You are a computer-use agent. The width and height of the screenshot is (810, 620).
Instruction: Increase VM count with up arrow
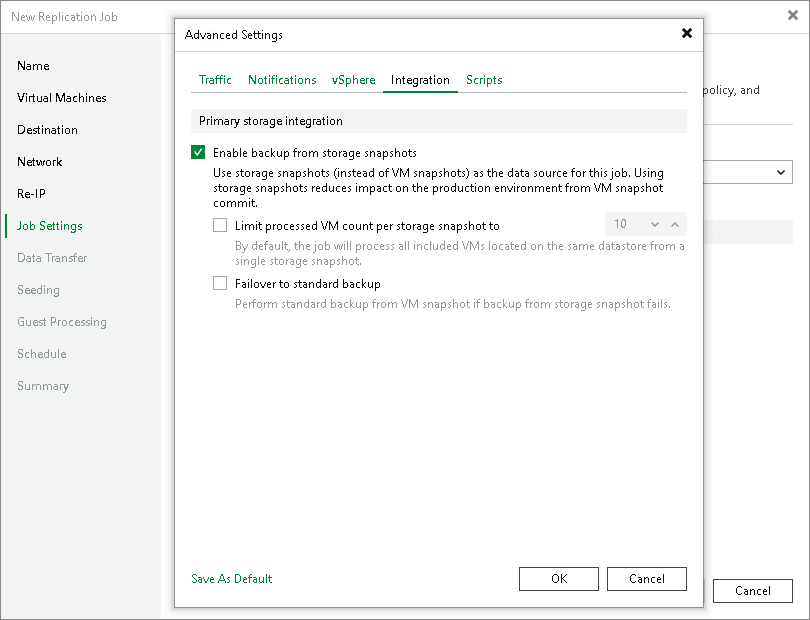pos(675,224)
